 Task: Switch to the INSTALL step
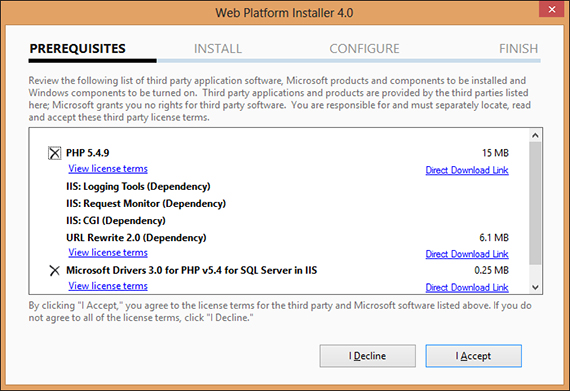pos(218,49)
